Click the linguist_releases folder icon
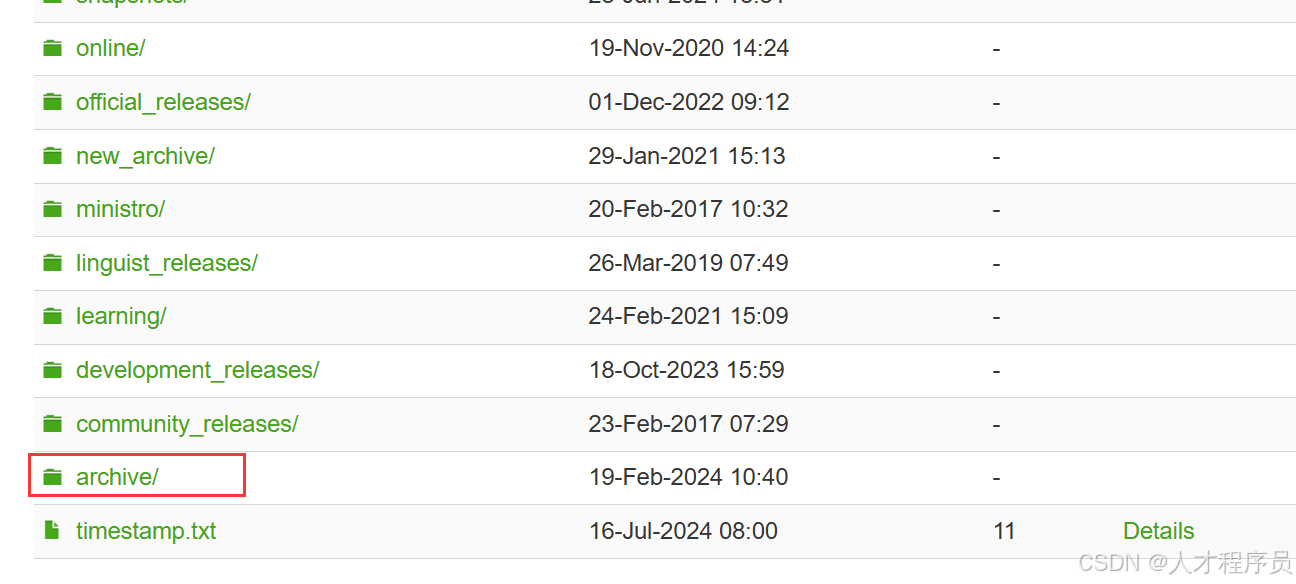Image resolution: width=1296 pixels, height=584 pixels. pyautogui.click(x=52, y=263)
